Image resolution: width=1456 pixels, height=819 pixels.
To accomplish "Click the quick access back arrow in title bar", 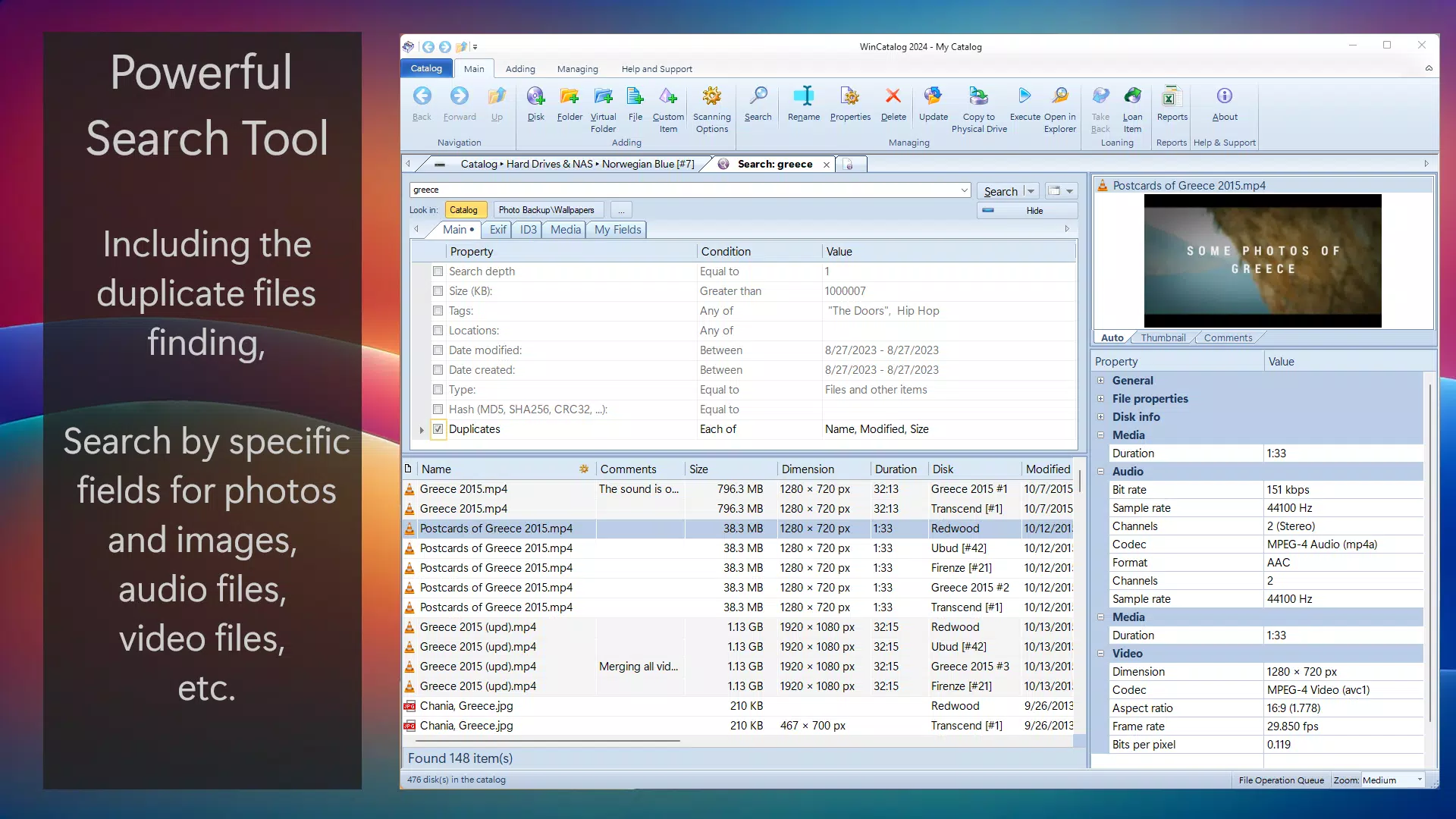I will tap(428, 47).
